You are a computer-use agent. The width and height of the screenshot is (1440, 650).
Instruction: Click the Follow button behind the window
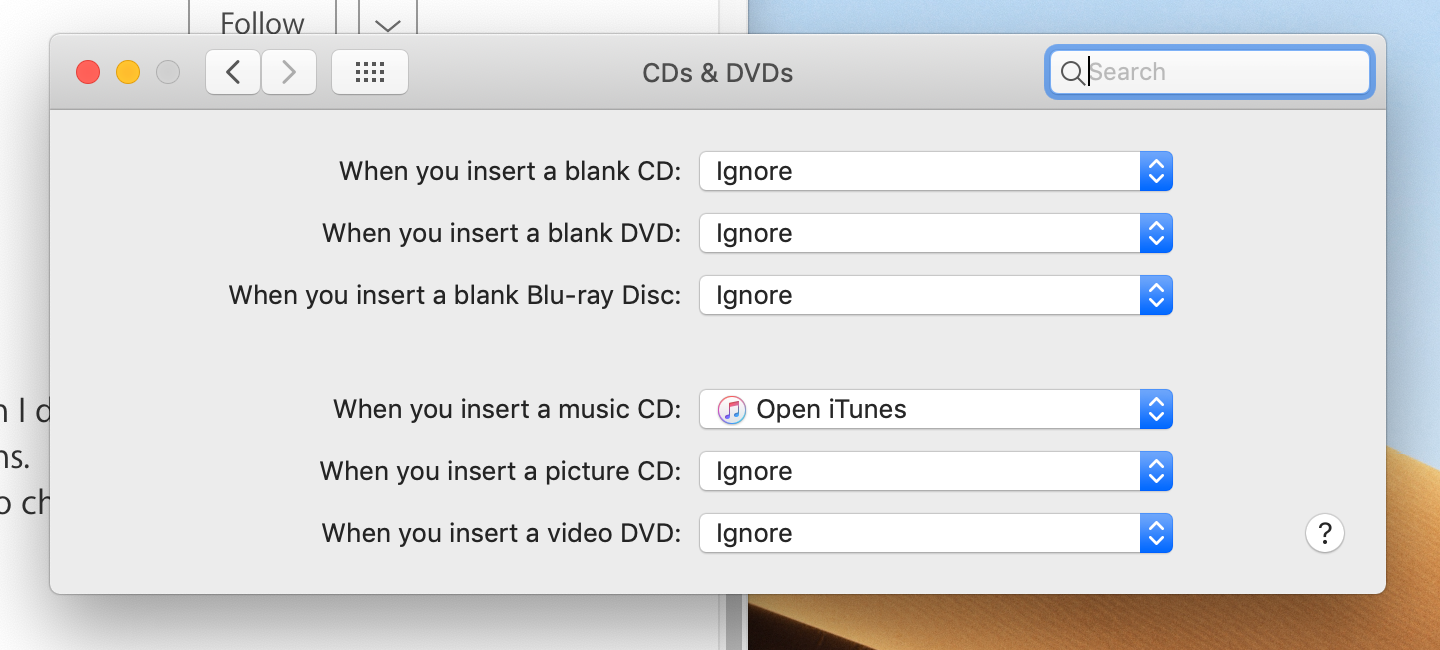[262, 20]
